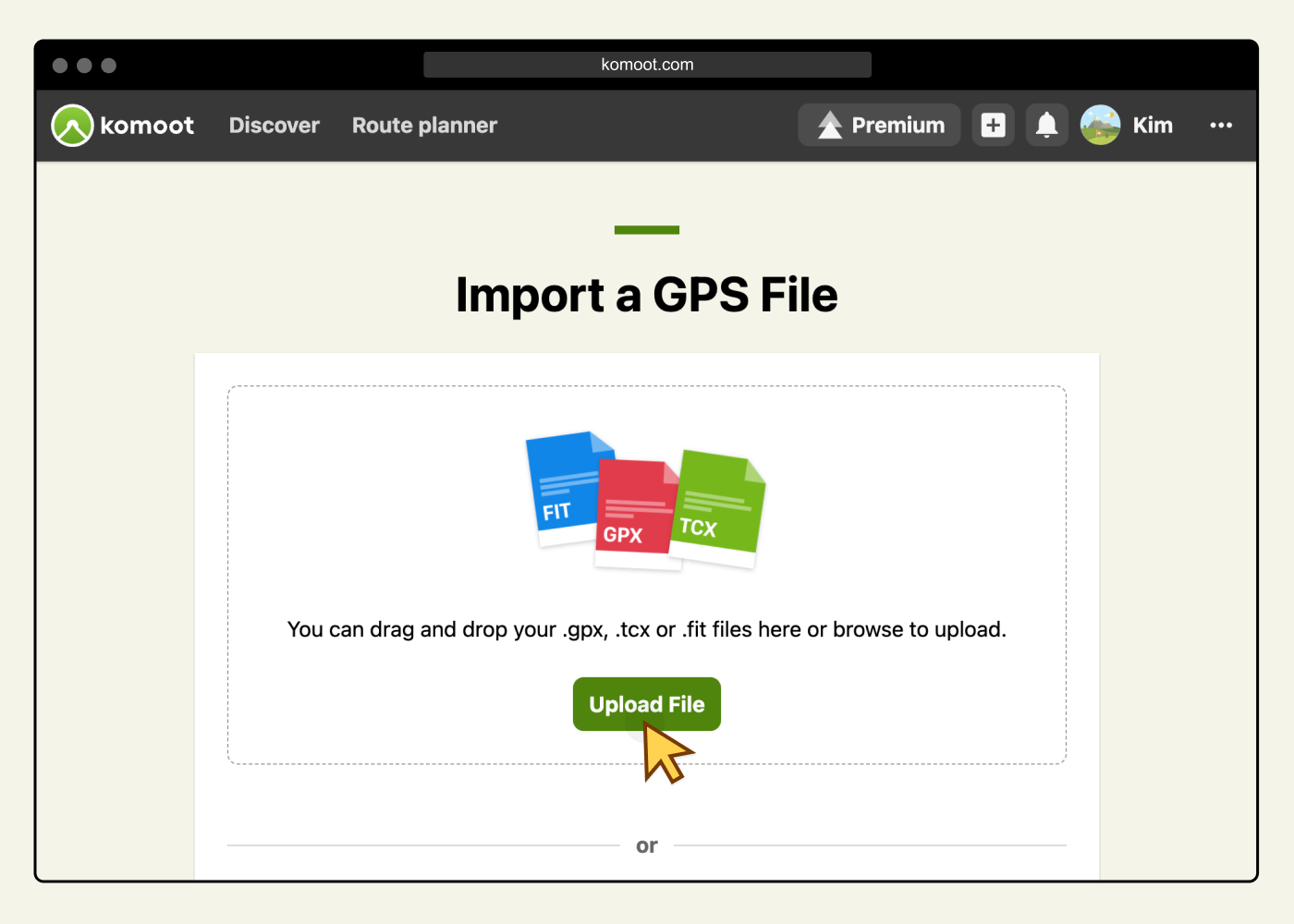This screenshot has width=1294, height=924.
Task: Click the Premium button label
Action: click(897, 126)
